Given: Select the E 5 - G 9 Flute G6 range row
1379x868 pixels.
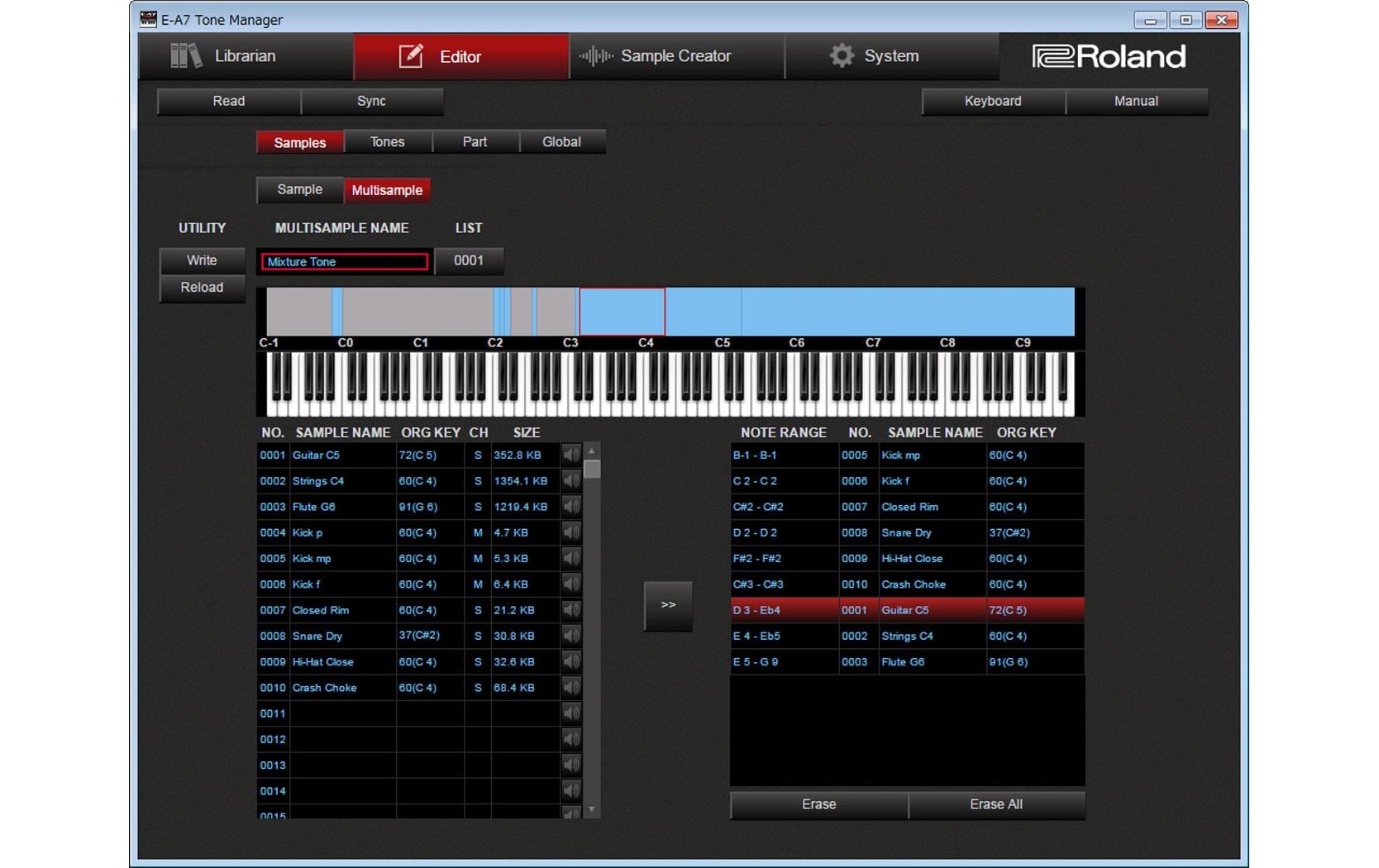Looking at the screenshot, I should [907, 661].
